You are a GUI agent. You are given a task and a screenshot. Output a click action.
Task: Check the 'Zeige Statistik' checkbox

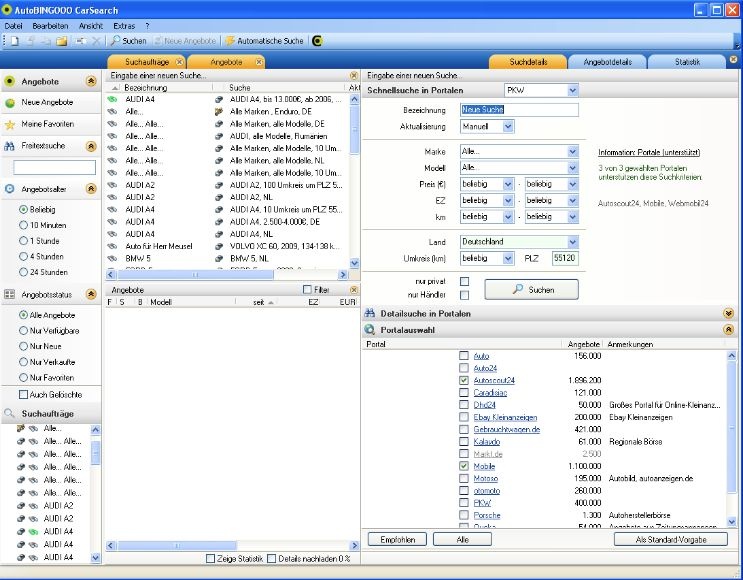(211, 558)
